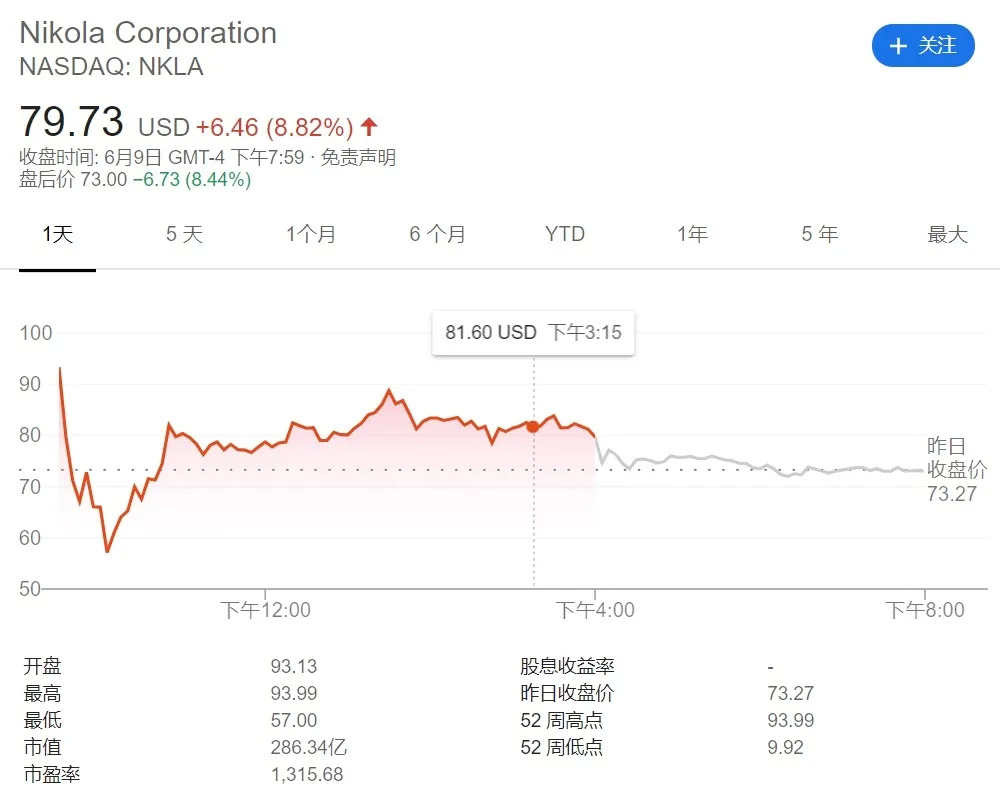Click the 52 周高点 value 93.99
Image resolution: width=1000 pixels, height=799 pixels.
pyautogui.click(x=790, y=720)
